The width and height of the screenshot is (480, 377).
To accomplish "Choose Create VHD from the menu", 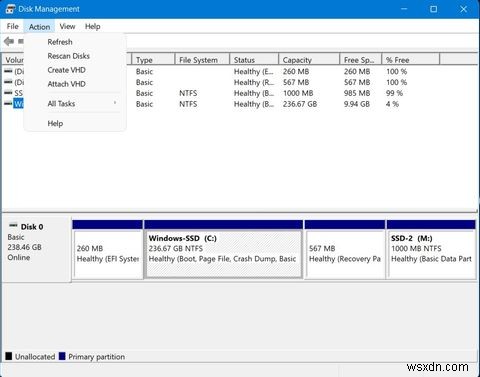I will click(66, 70).
